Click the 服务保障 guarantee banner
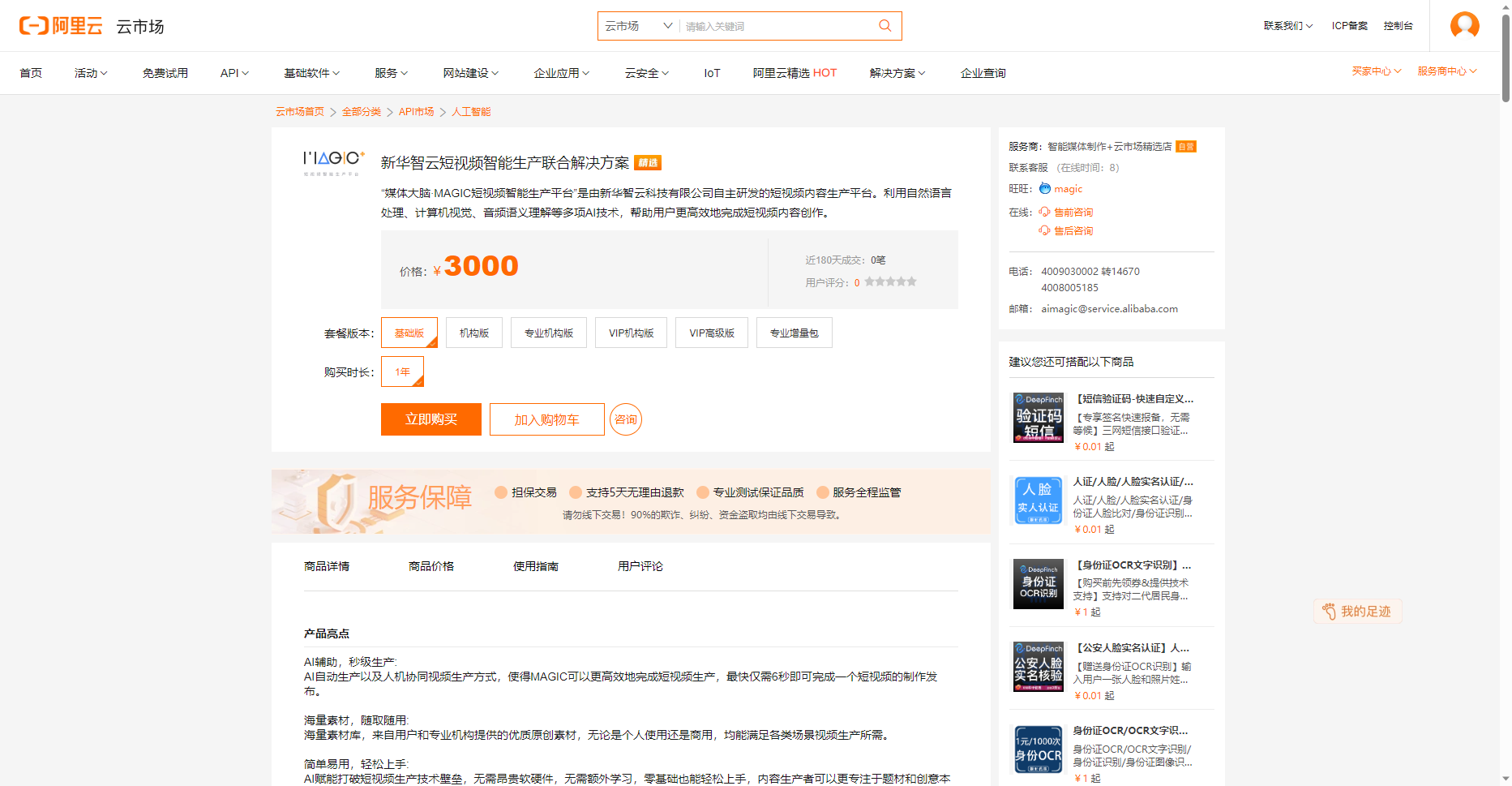Viewport: 1512px width, 786px height. pos(631,501)
